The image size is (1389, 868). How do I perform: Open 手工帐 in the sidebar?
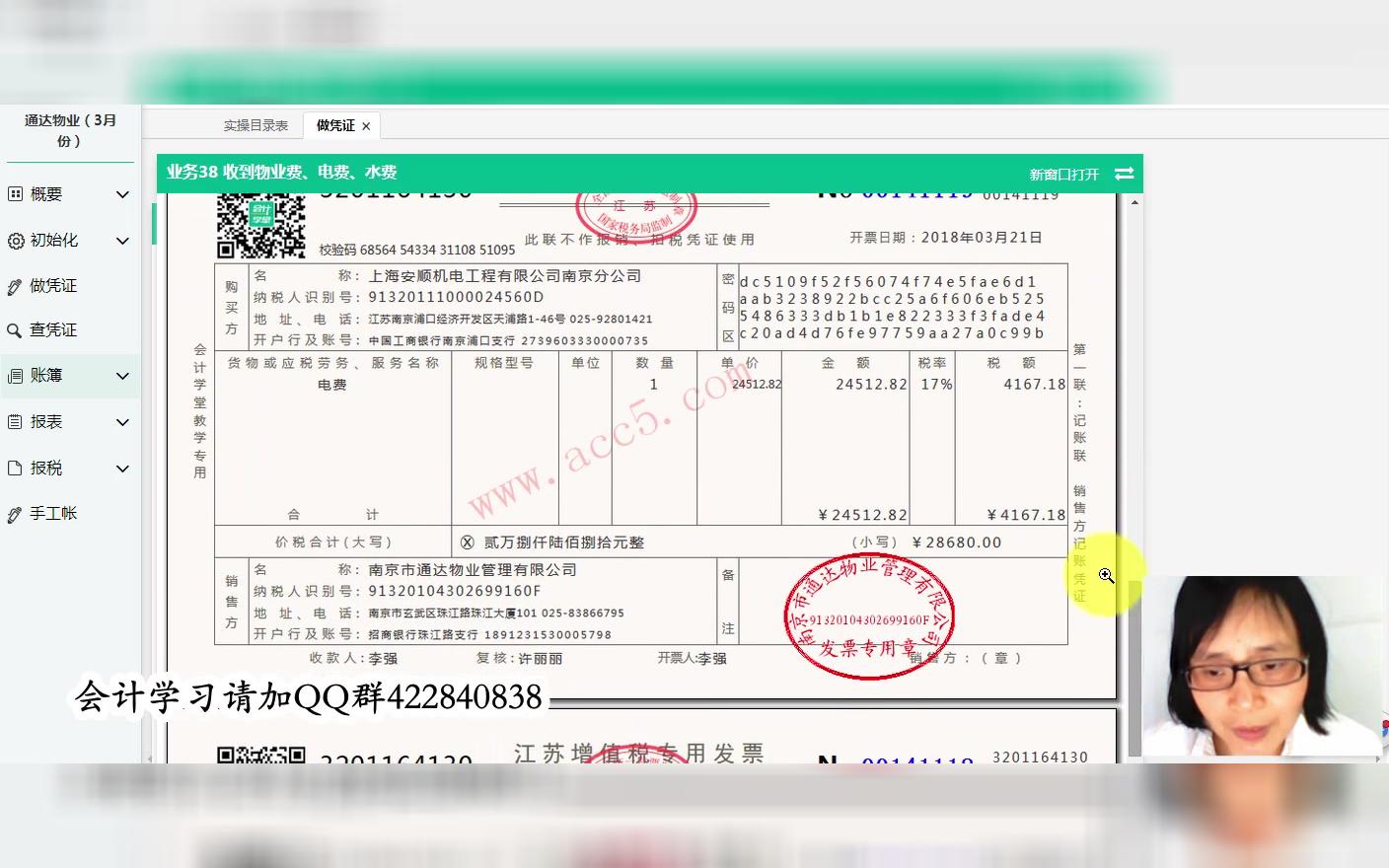(x=53, y=514)
